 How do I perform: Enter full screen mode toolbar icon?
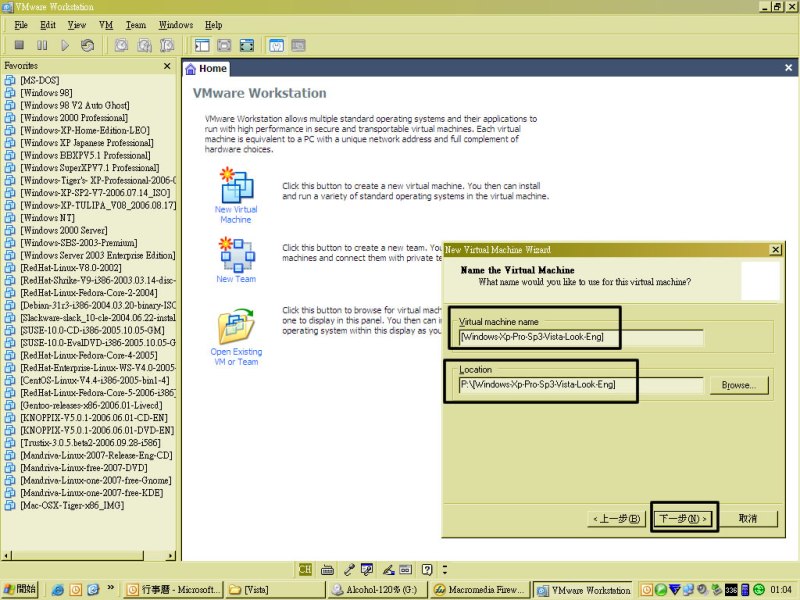[x=247, y=45]
